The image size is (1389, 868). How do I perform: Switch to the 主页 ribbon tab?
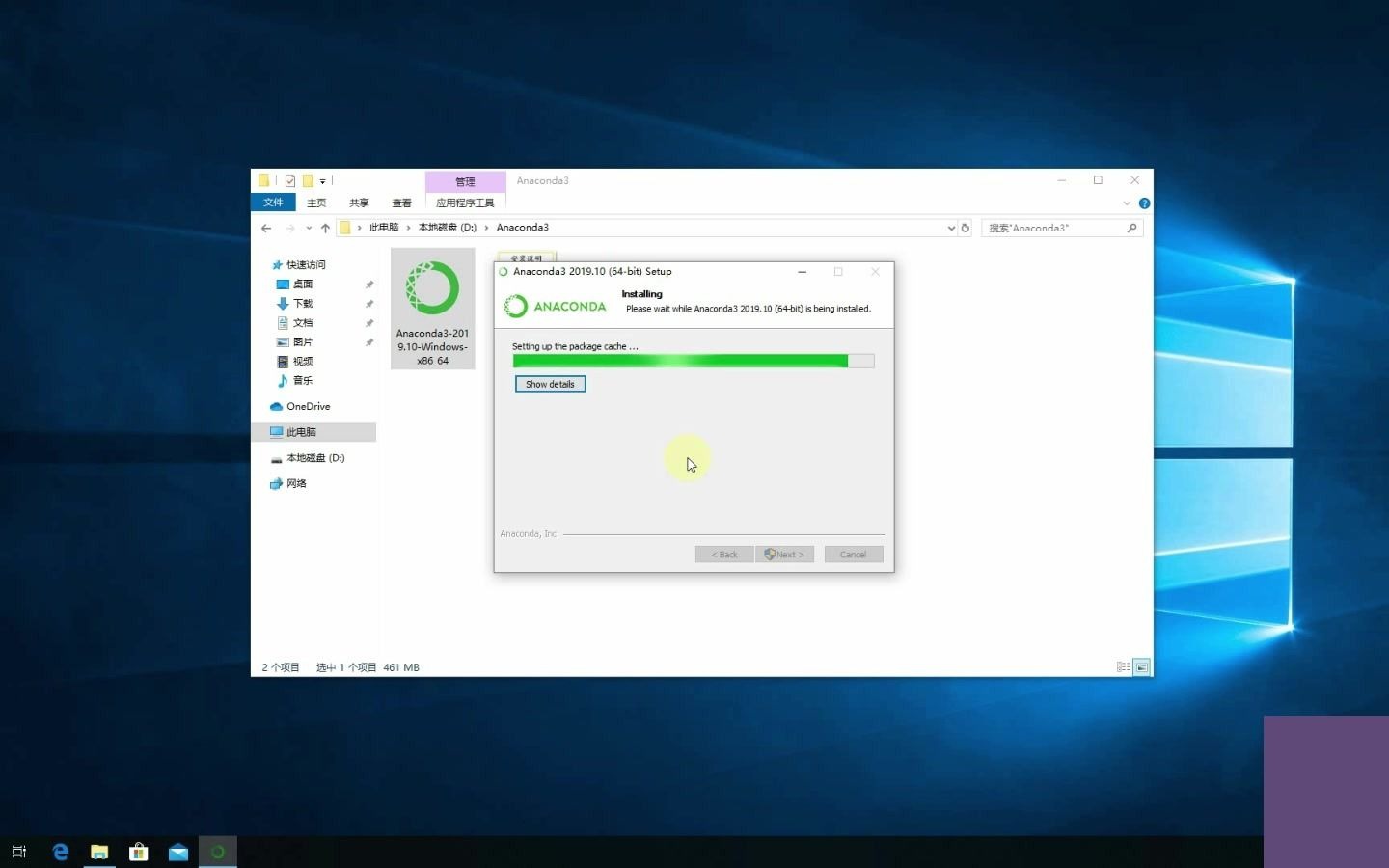click(316, 203)
